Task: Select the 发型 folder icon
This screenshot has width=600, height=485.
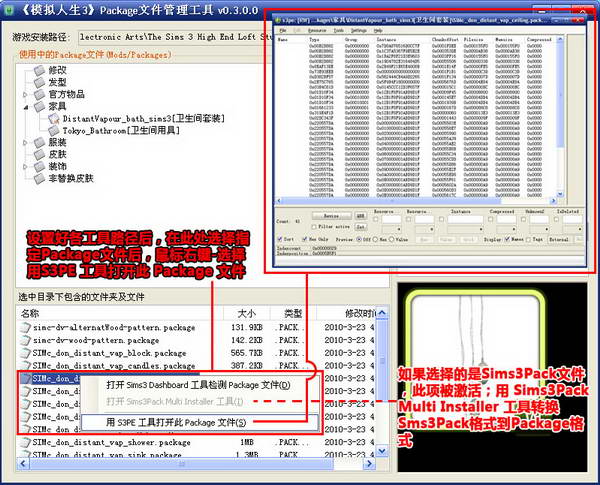Action: [x=38, y=83]
